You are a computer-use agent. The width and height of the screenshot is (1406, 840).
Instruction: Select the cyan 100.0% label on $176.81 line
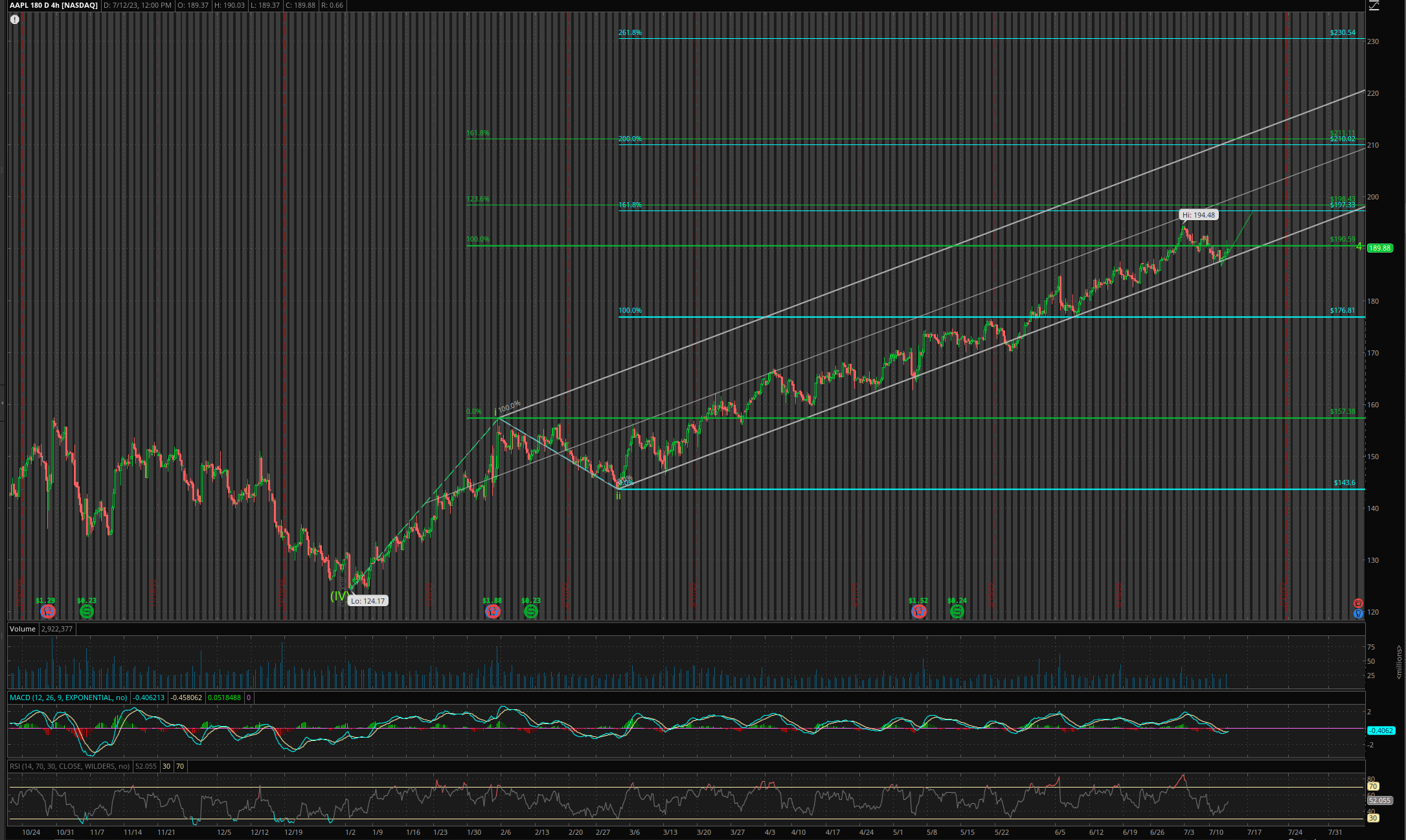pos(630,311)
